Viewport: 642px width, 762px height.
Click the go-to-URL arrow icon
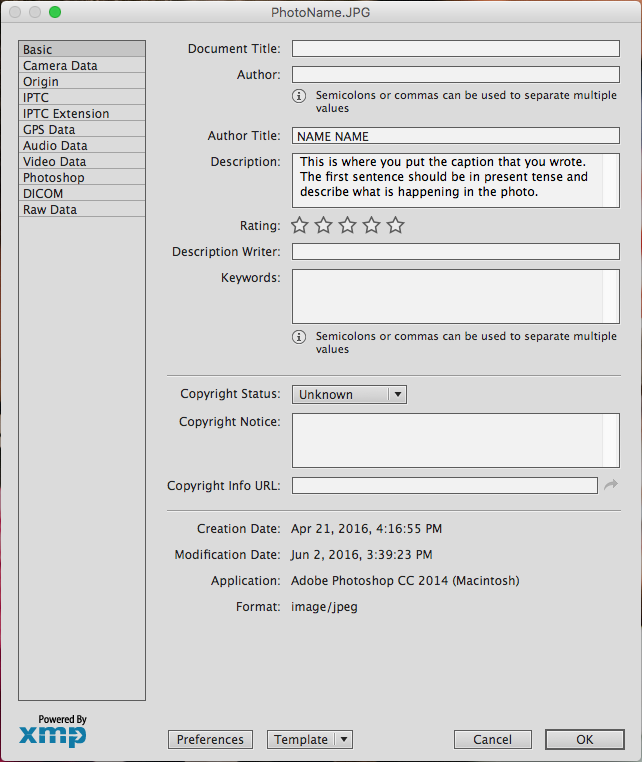click(611, 485)
